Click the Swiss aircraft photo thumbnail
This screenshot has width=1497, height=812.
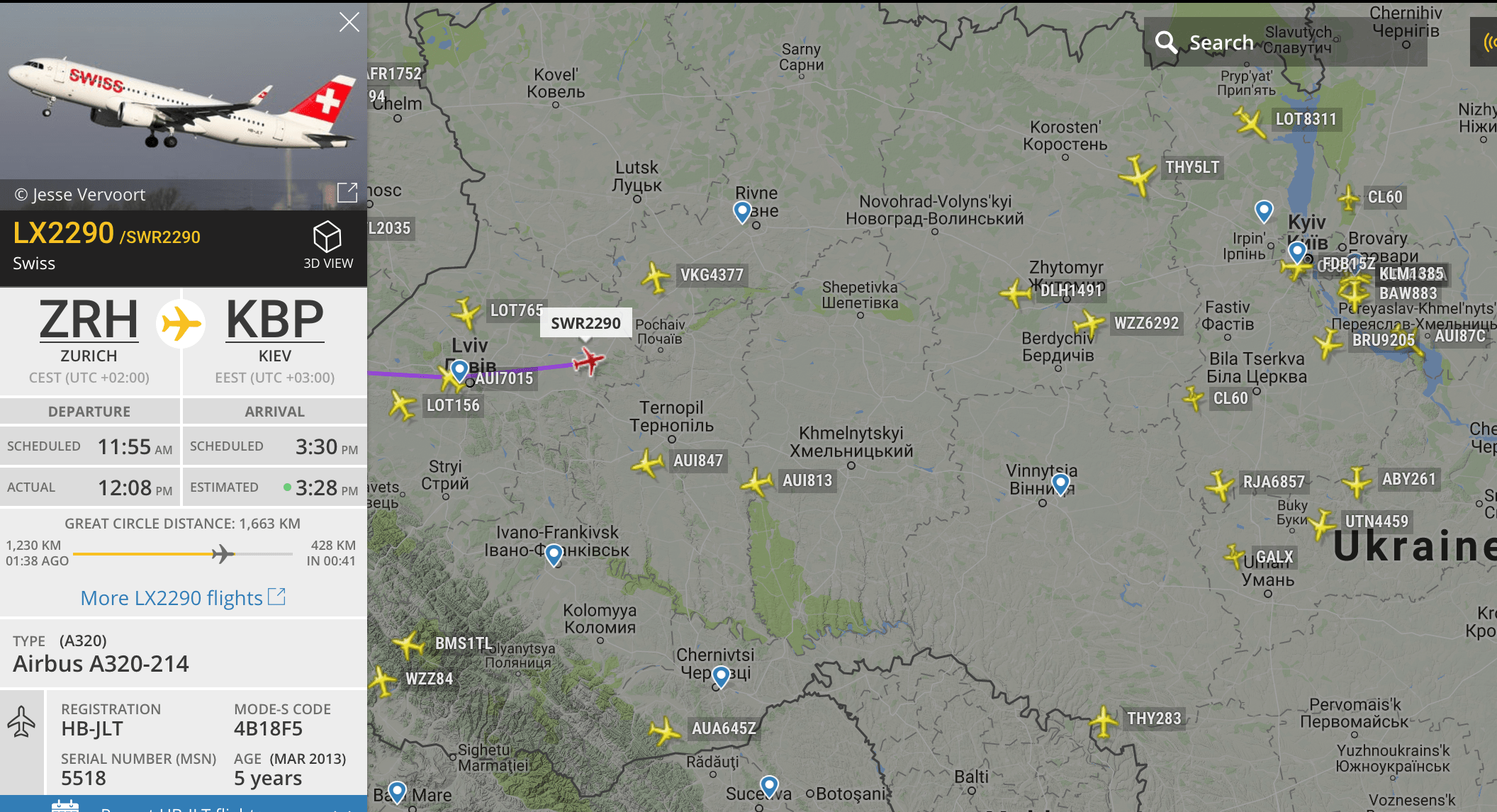coord(184,90)
